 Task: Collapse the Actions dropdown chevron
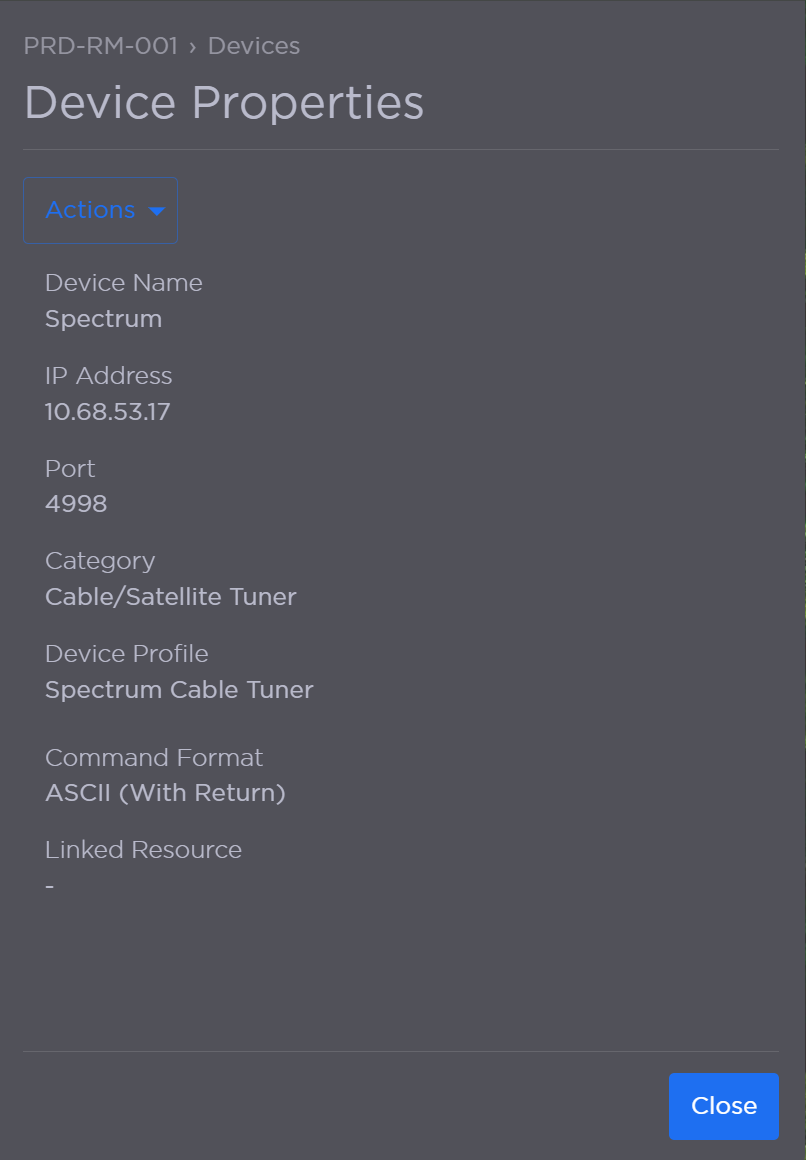(157, 211)
